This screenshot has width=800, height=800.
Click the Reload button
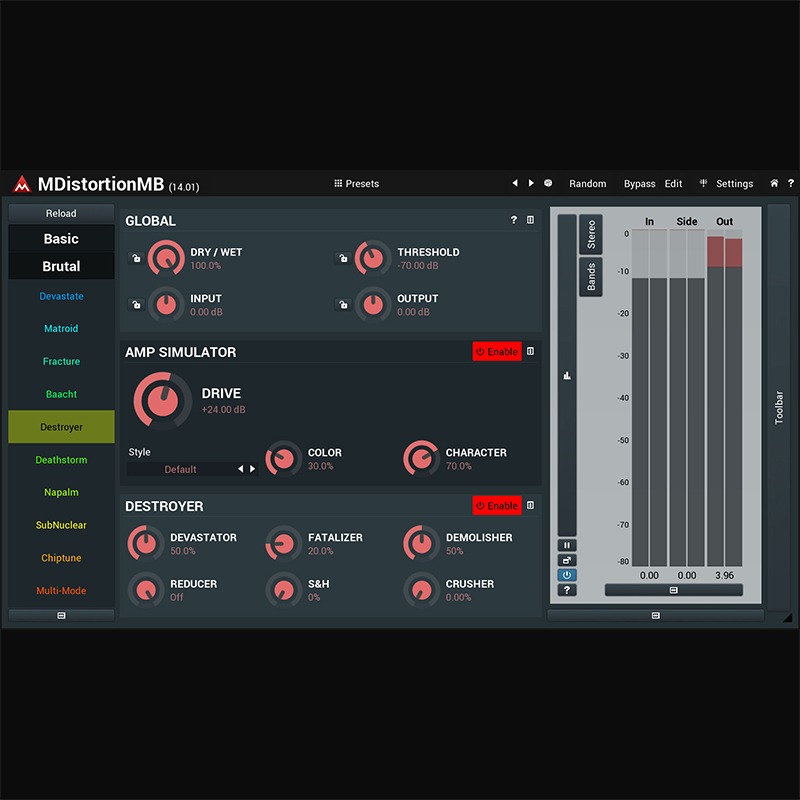coord(61,213)
